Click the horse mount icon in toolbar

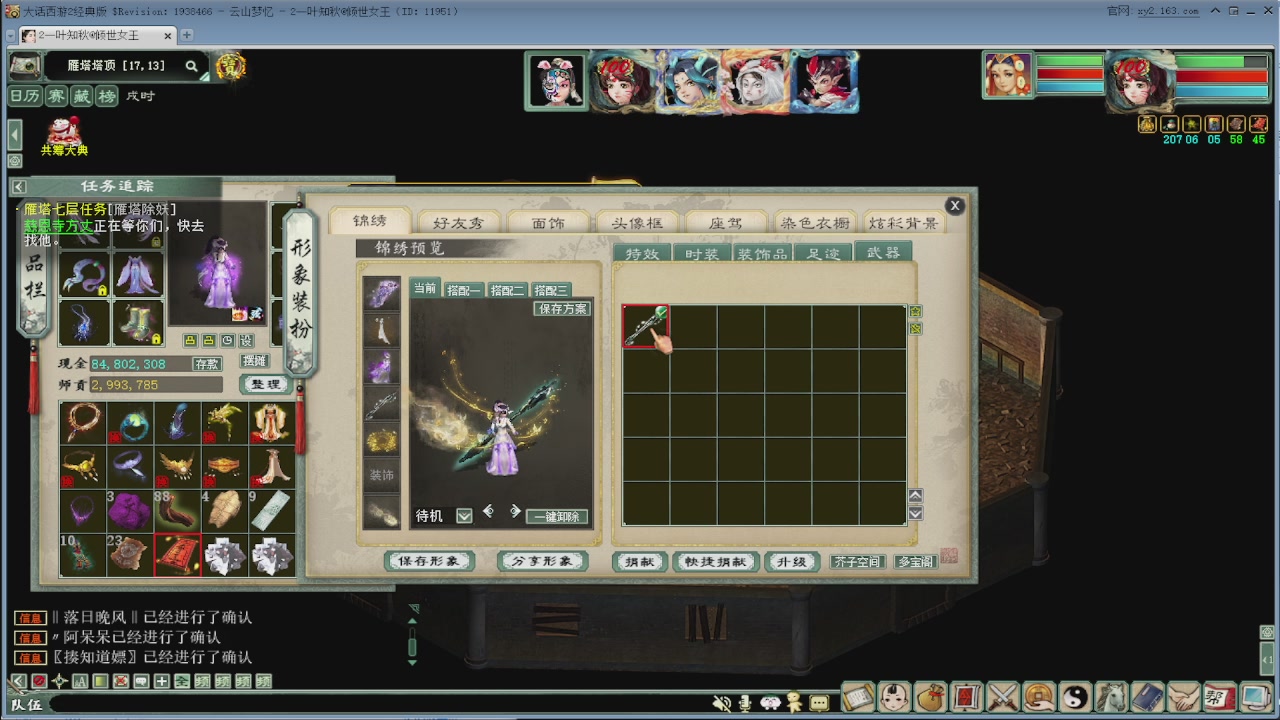[x=1111, y=696]
